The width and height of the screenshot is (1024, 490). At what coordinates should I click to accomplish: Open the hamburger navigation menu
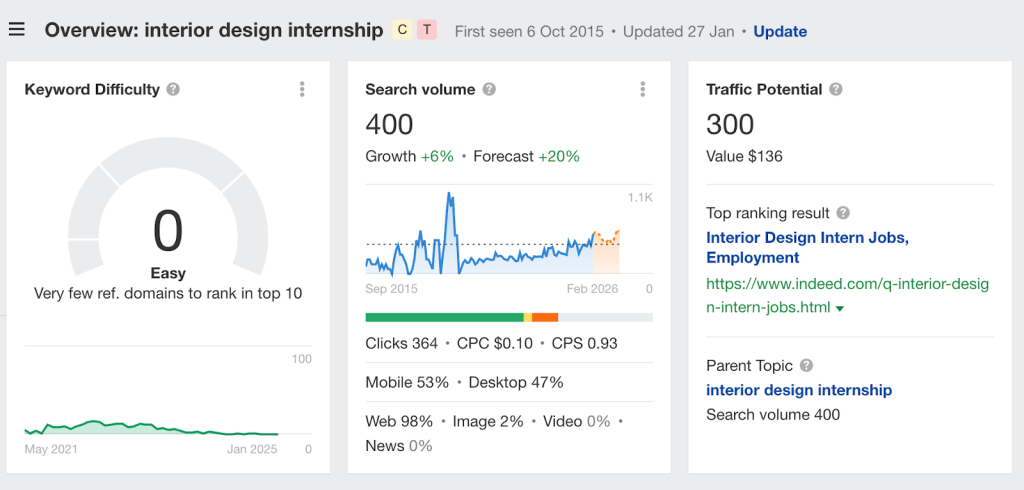point(16,29)
